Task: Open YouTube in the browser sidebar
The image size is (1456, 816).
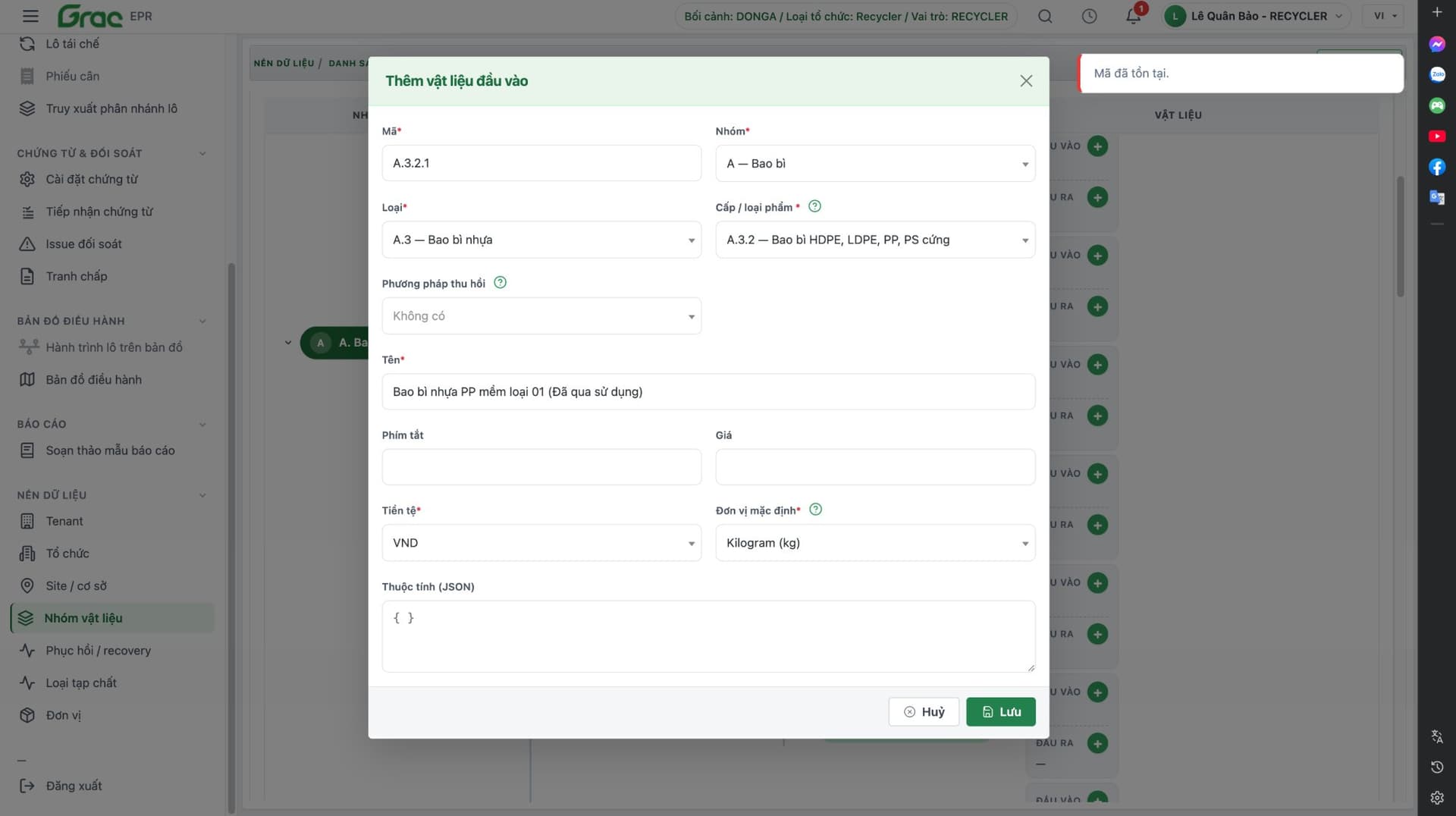Action: [x=1436, y=137]
